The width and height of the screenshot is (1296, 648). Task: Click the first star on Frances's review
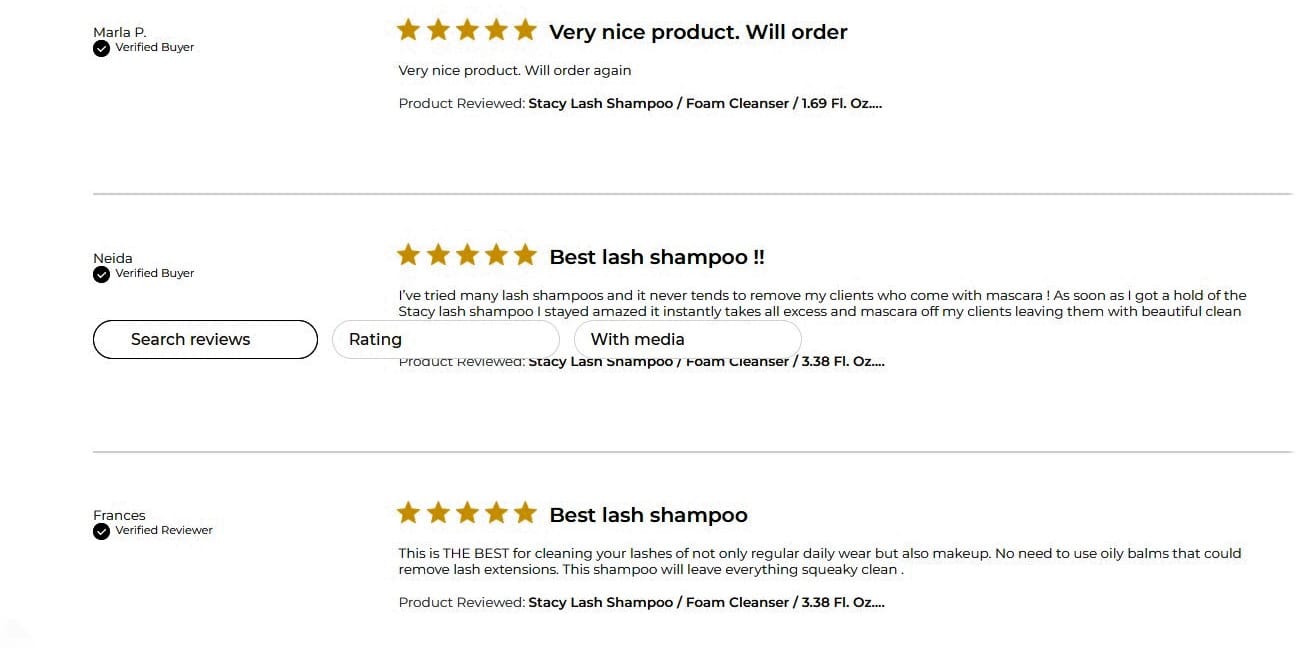[x=408, y=513]
